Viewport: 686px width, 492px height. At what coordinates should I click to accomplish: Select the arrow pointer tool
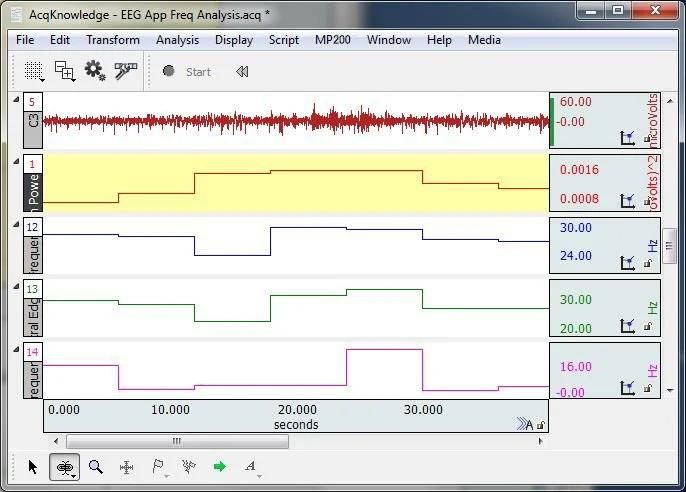point(33,466)
